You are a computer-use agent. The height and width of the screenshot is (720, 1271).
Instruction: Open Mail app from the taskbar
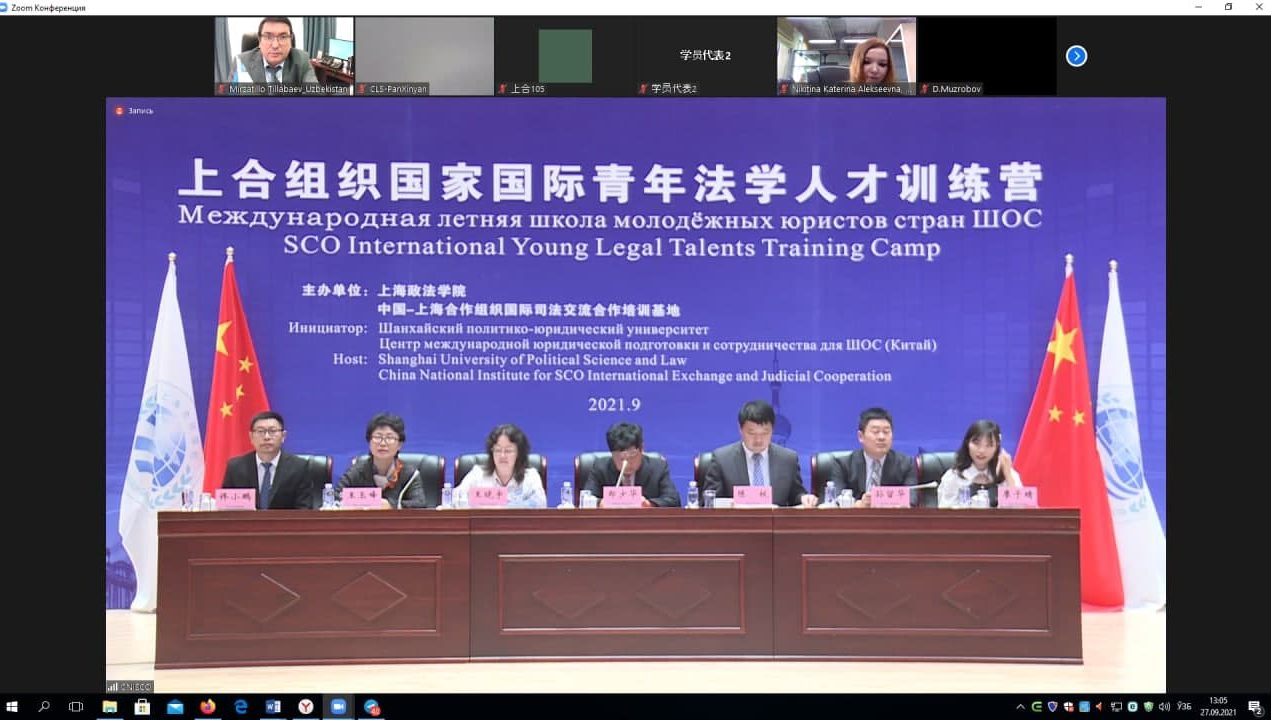[x=175, y=707]
